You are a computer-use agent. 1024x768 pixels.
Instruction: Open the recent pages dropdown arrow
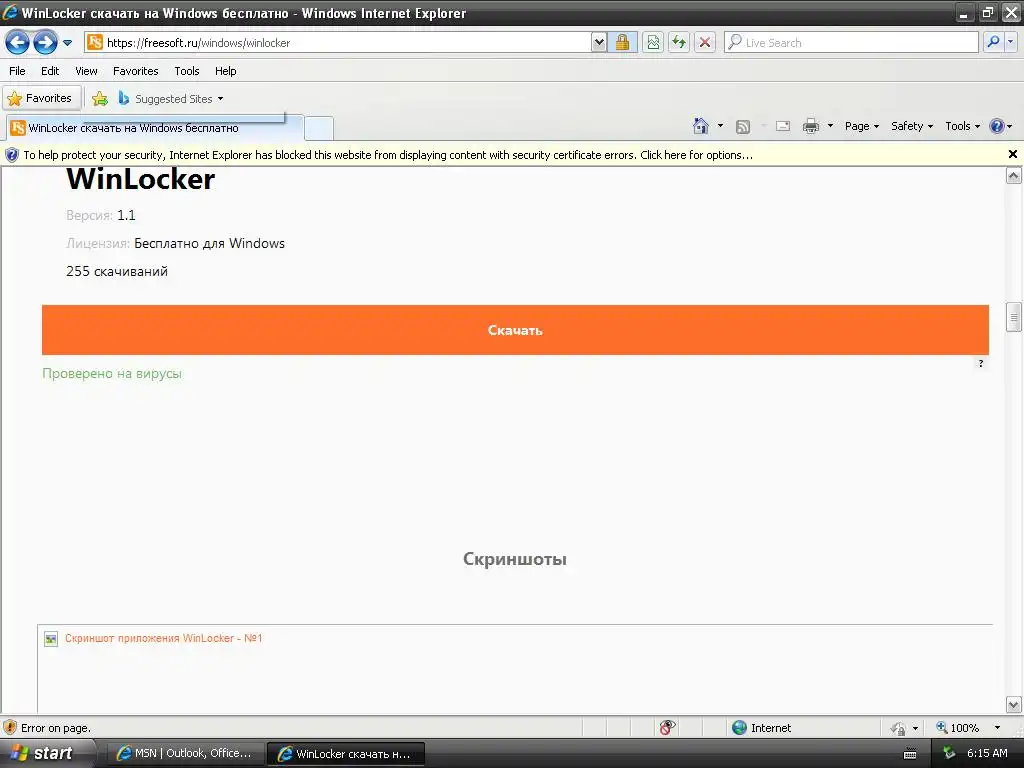[67, 43]
